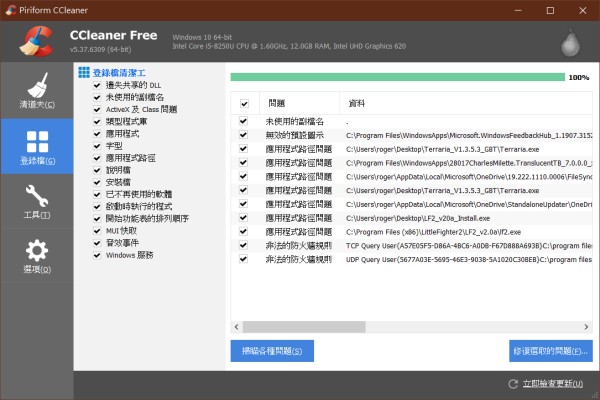The height and width of the screenshot is (400, 600).
Task: Click the 100% green progress bar
Action: 398,77
